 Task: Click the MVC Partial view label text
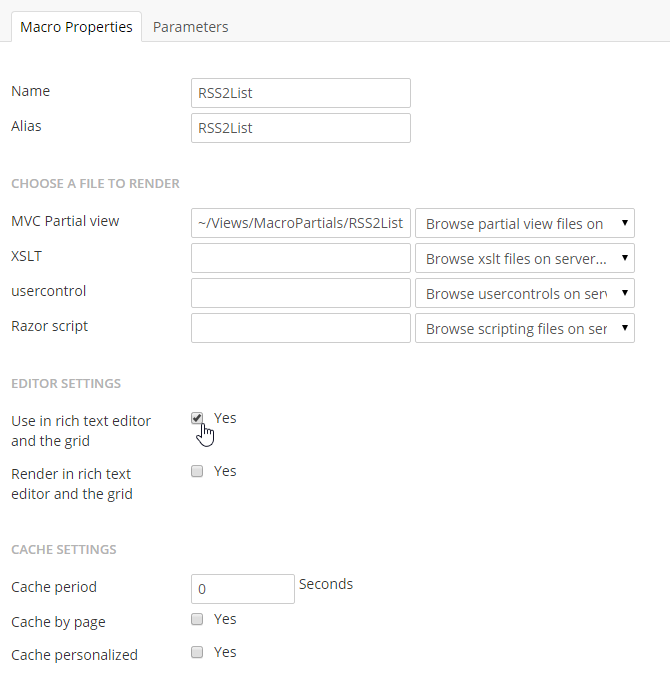[65, 221]
